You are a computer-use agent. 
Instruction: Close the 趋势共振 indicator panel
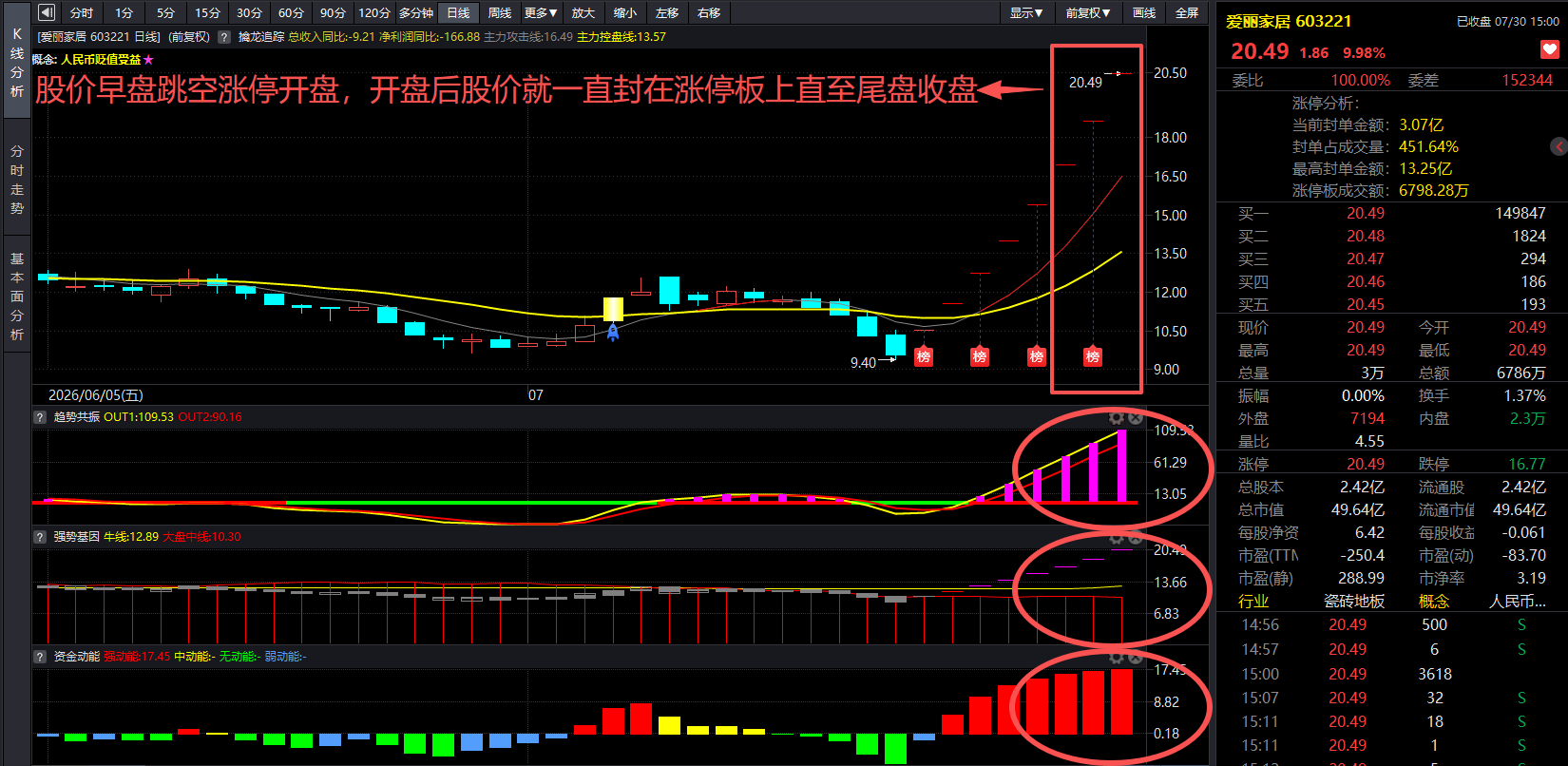click(1135, 418)
